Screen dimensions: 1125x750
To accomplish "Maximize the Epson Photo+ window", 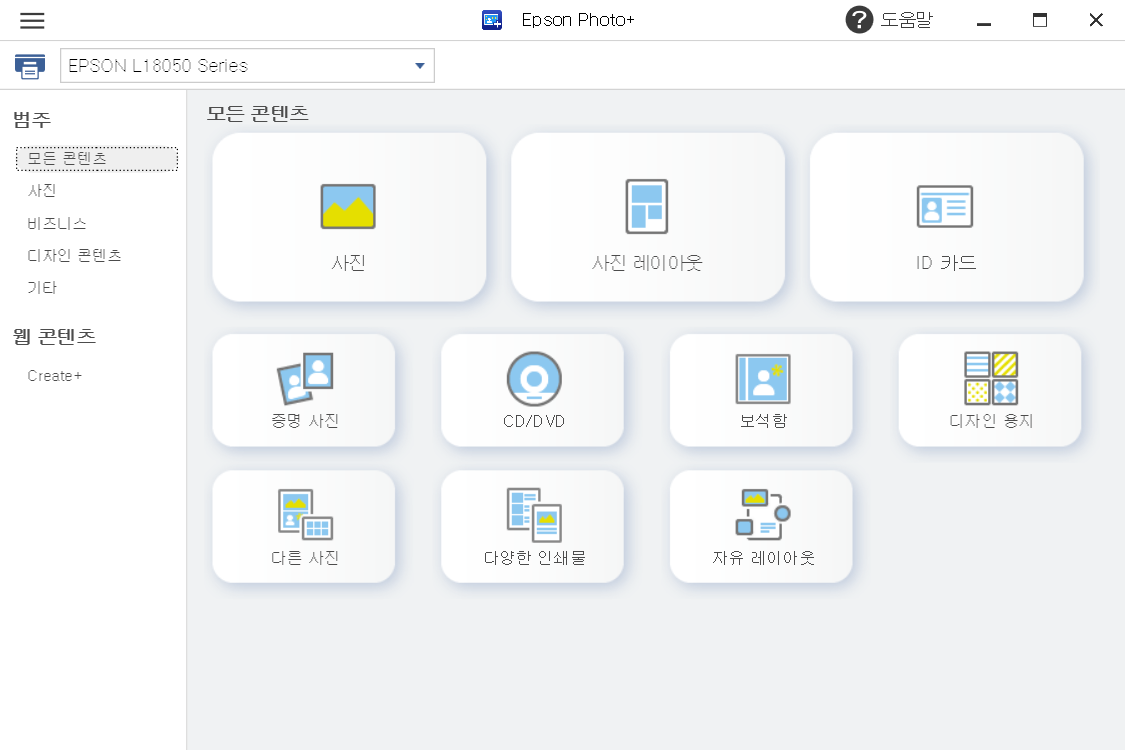I will click(1040, 20).
